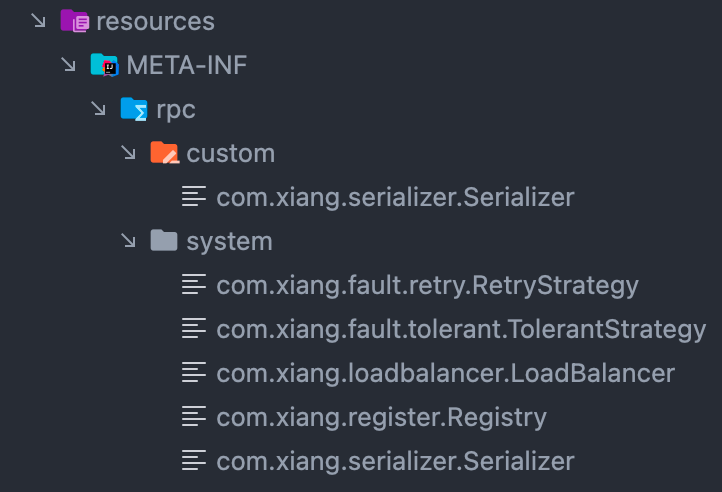Click the orange custom folder icon
This screenshot has width=722, height=492.
[164, 153]
